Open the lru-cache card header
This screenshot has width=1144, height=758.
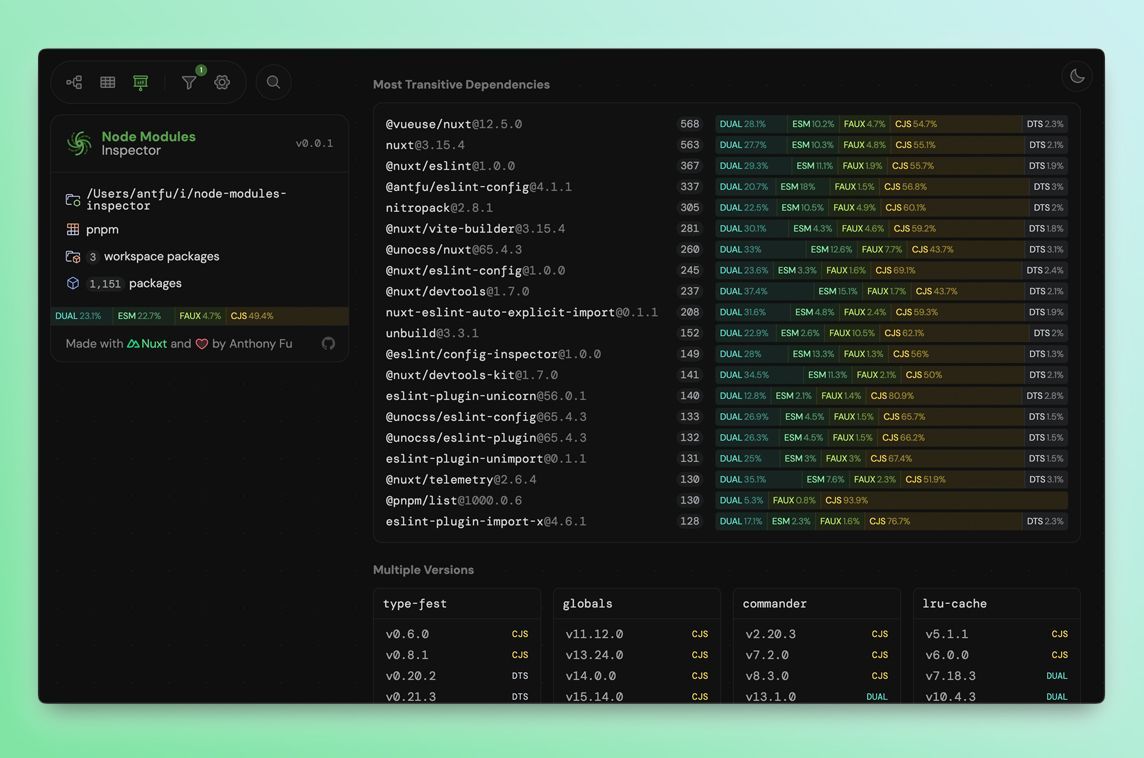(997, 604)
